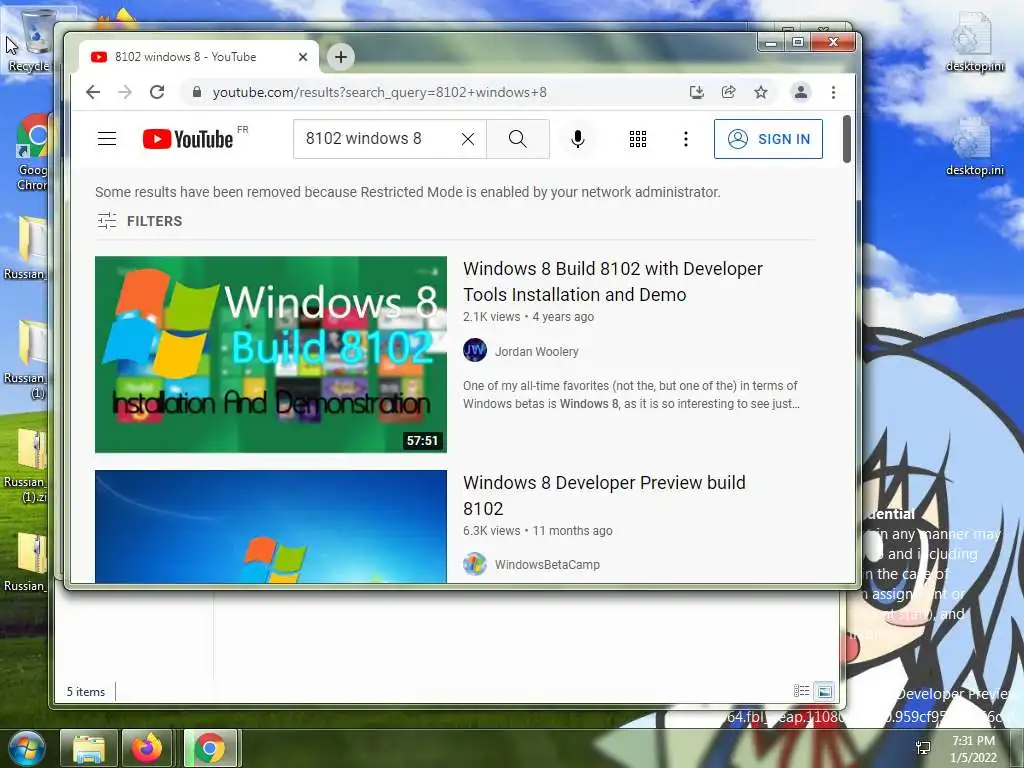The image size is (1024, 768).
Task: Open search FILTERS panel
Action: pos(140,221)
